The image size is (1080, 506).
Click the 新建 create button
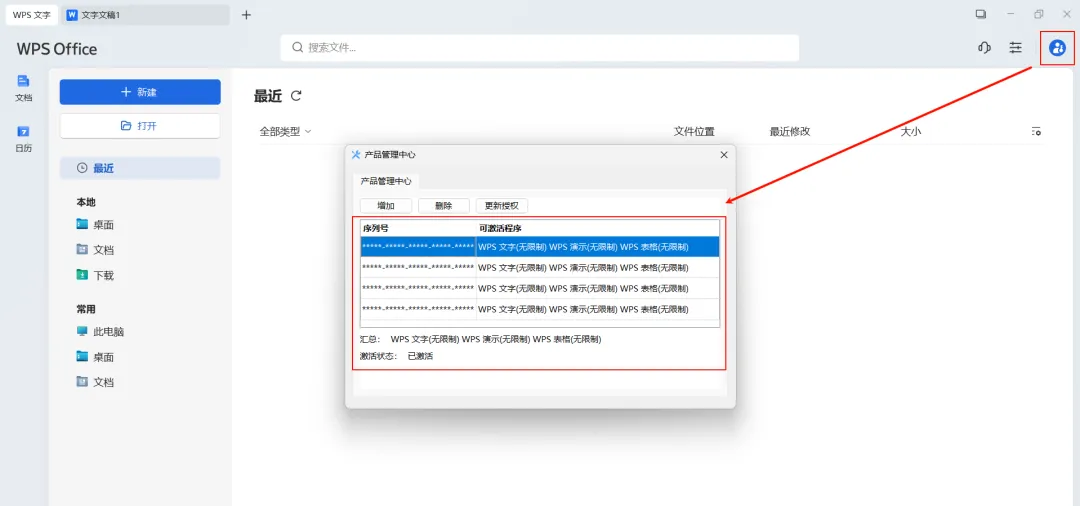coord(140,92)
